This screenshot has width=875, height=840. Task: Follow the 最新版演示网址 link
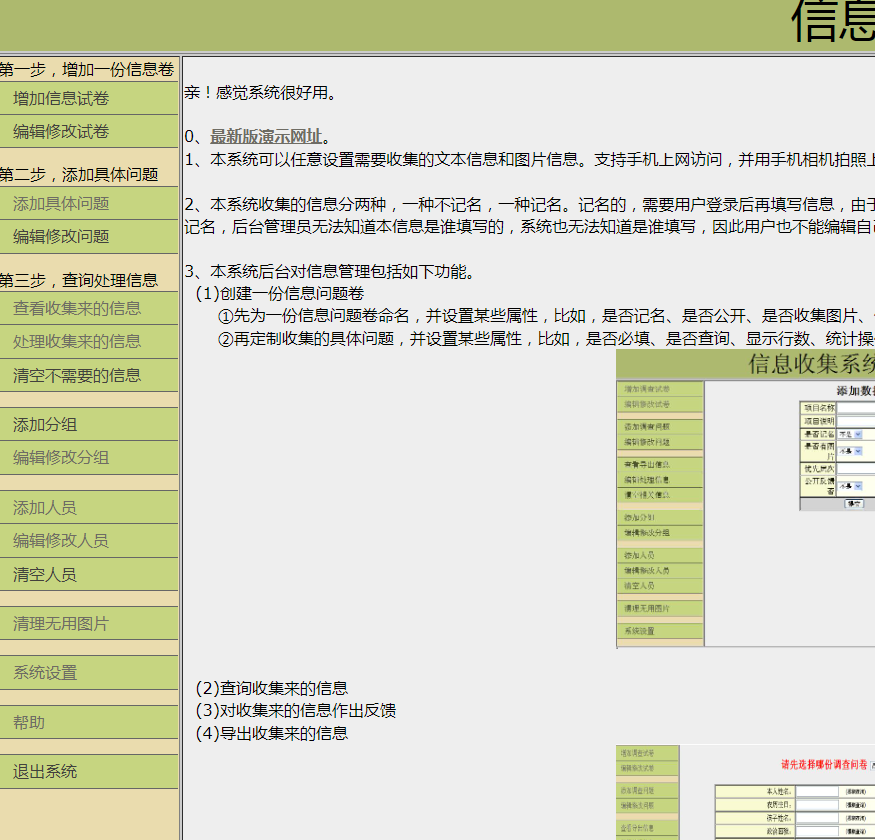266,136
